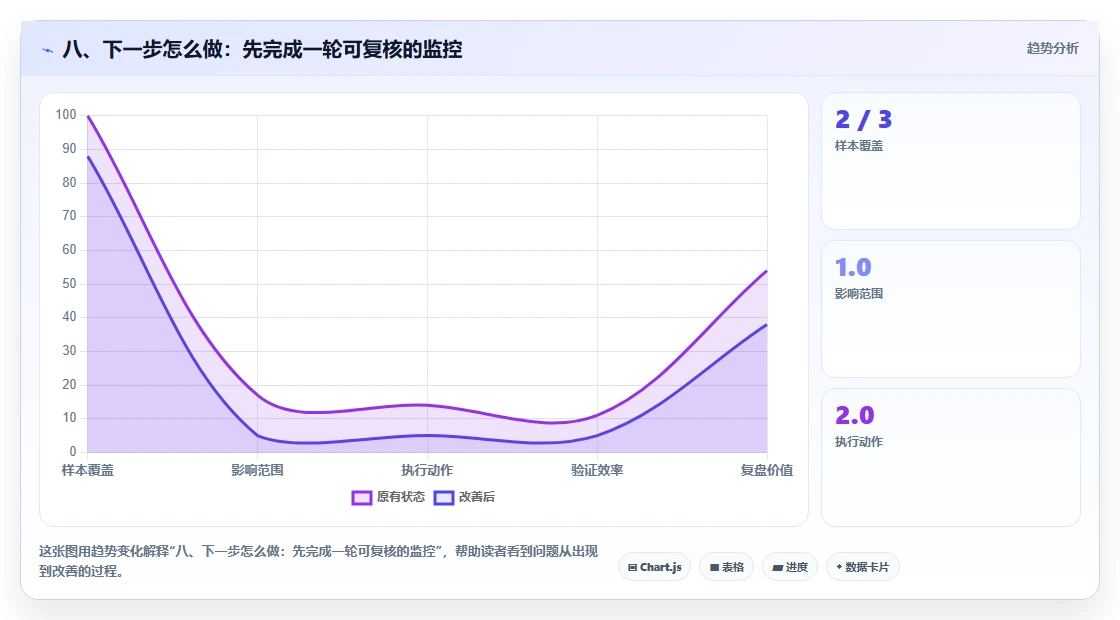Toggle the 原有状态 legend swatch

point(361,497)
